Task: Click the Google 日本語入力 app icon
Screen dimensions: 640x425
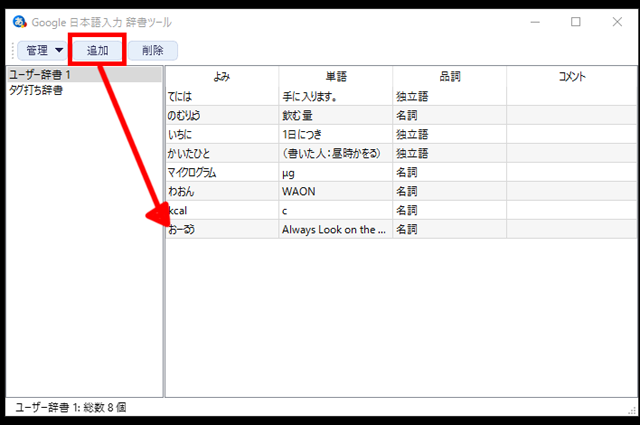Action: 19,22
